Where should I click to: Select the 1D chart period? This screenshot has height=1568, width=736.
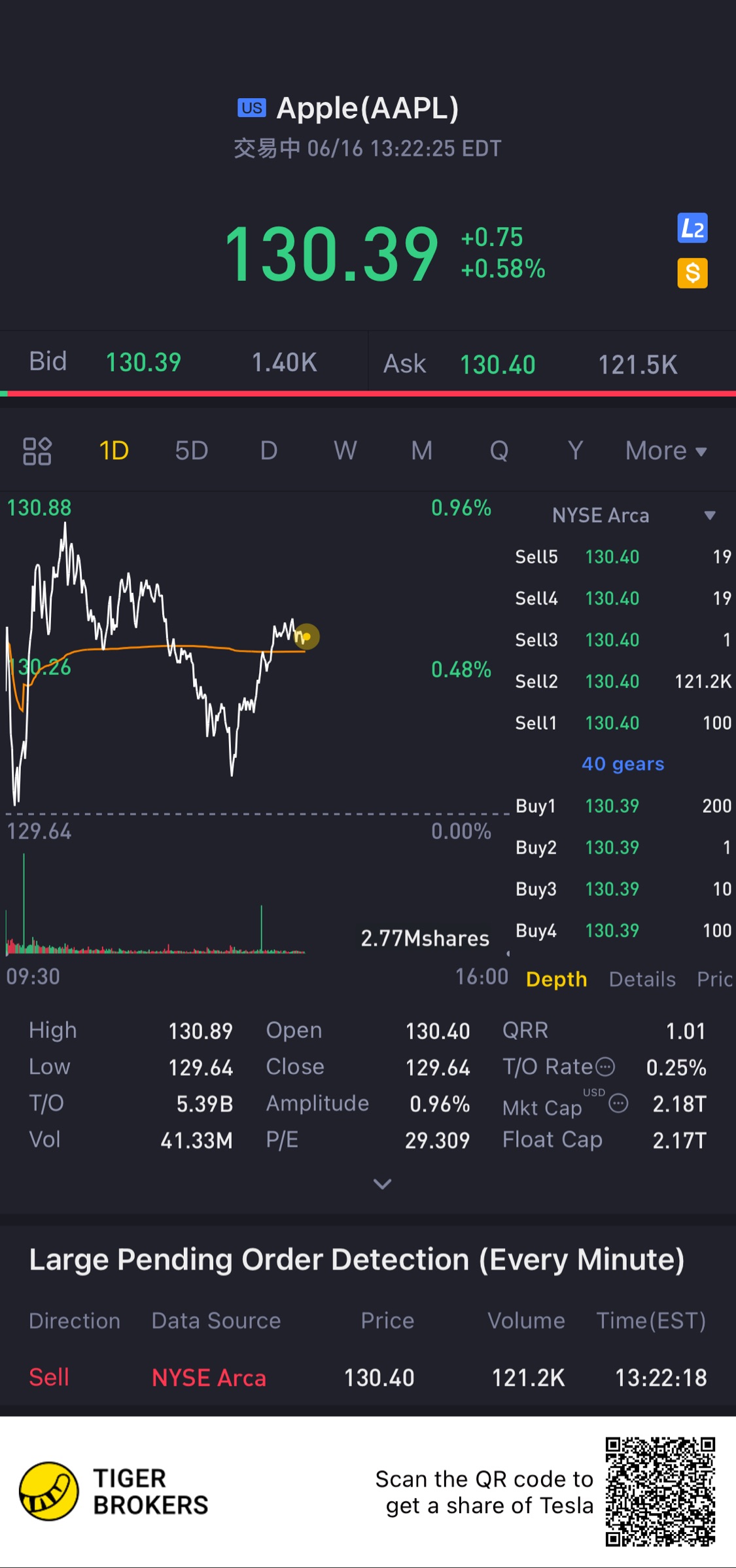click(114, 451)
